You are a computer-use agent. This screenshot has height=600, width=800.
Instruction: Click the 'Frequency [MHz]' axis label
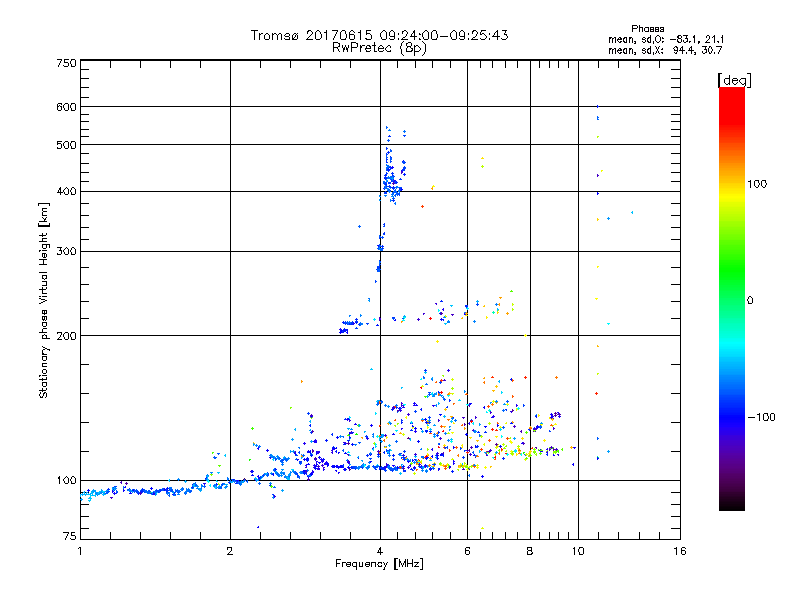click(379, 564)
